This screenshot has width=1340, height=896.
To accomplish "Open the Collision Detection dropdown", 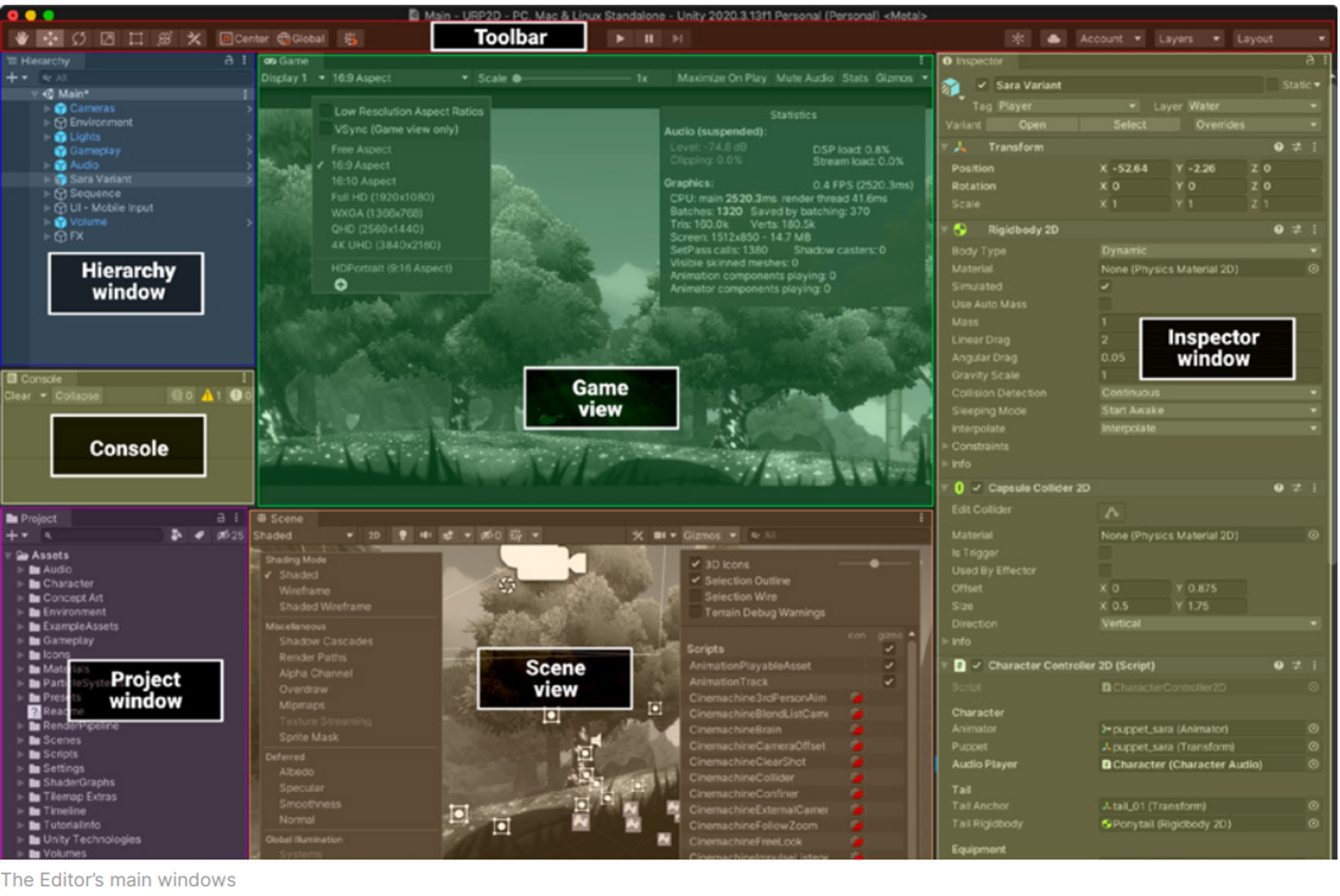I will pos(1209,393).
